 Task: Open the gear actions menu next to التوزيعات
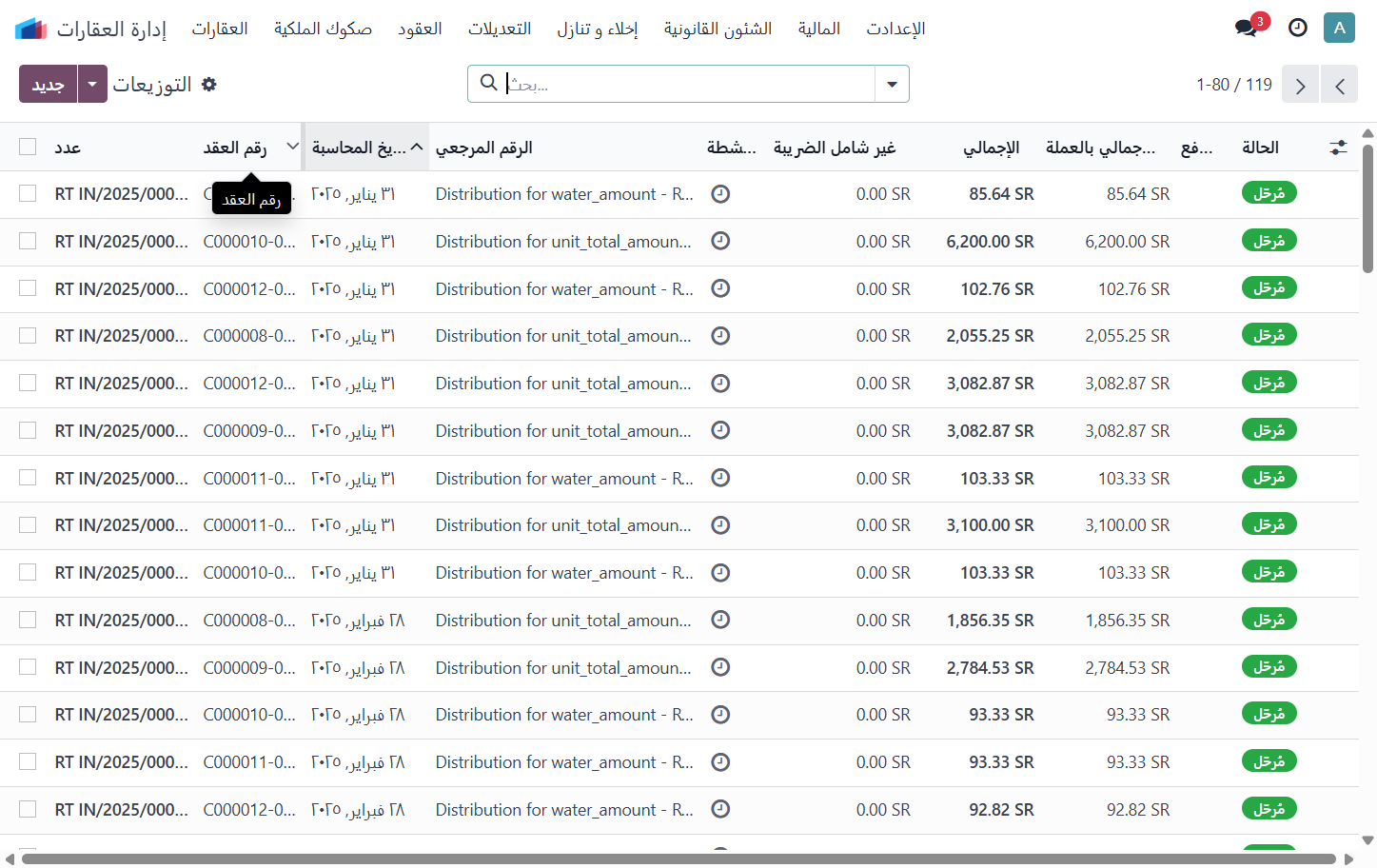209,84
